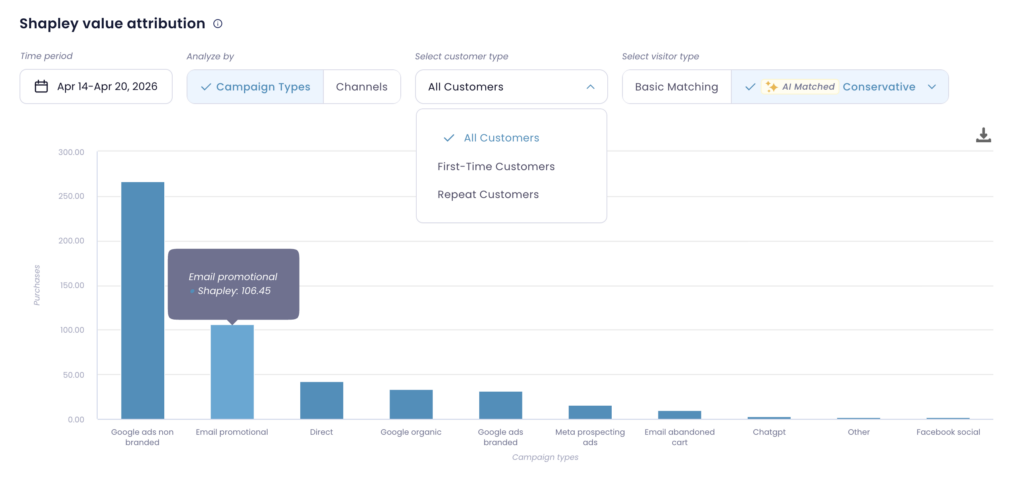Download the chart using the download icon

tap(983, 135)
